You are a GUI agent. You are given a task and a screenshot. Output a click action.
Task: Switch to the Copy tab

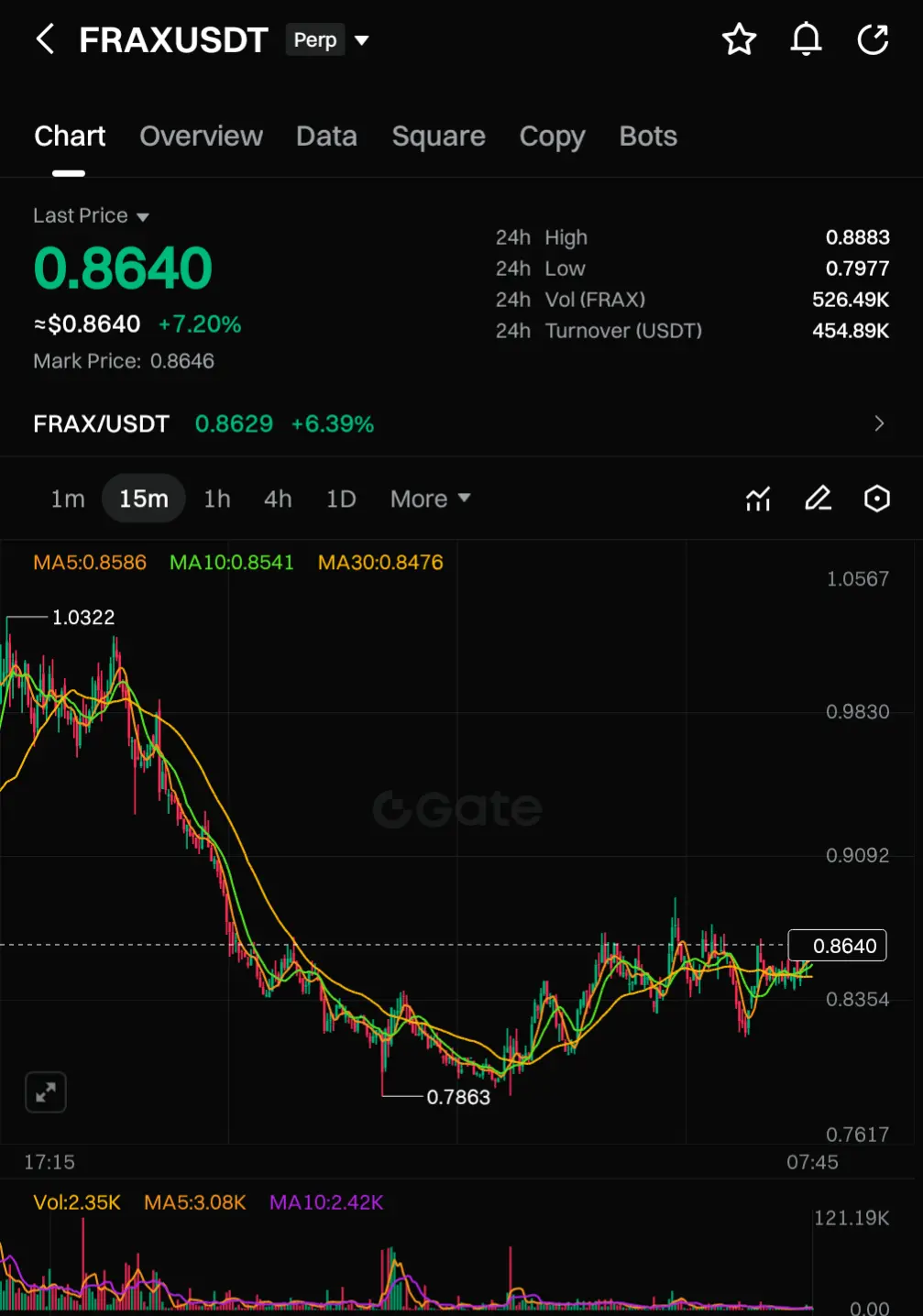tap(552, 137)
